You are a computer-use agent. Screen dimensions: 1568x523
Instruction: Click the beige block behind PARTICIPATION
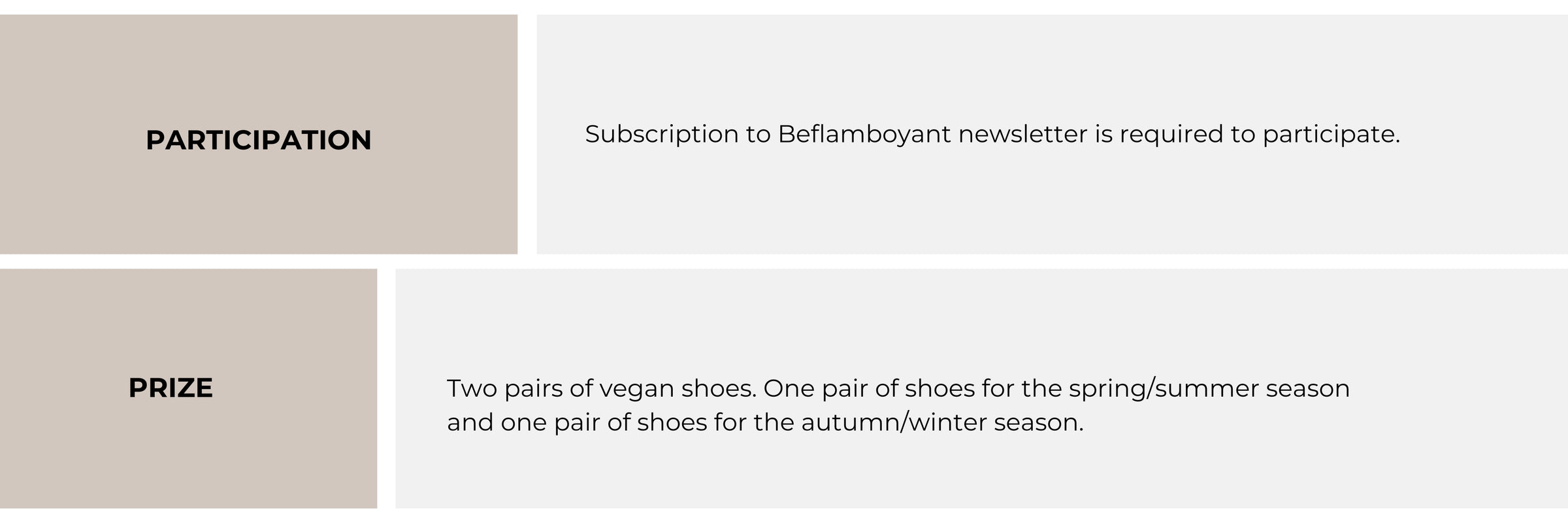click(259, 134)
